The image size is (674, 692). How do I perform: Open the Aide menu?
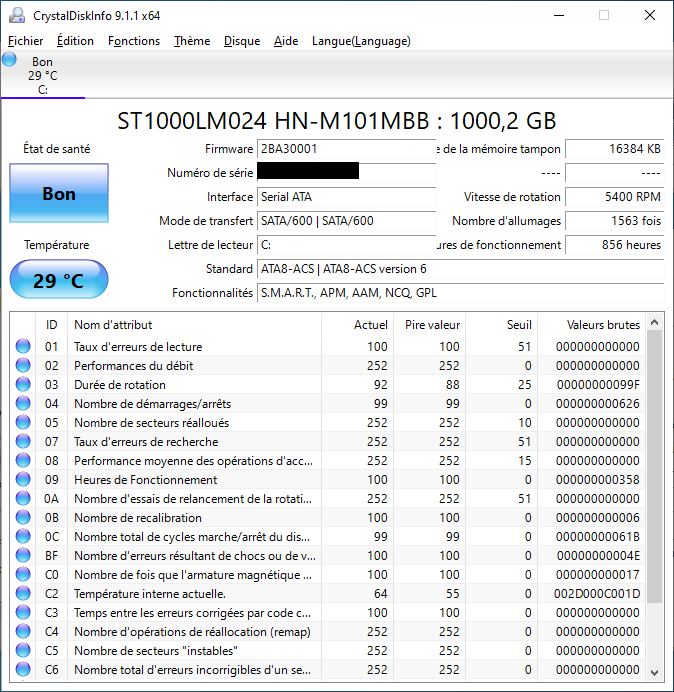pyautogui.click(x=286, y=41)
